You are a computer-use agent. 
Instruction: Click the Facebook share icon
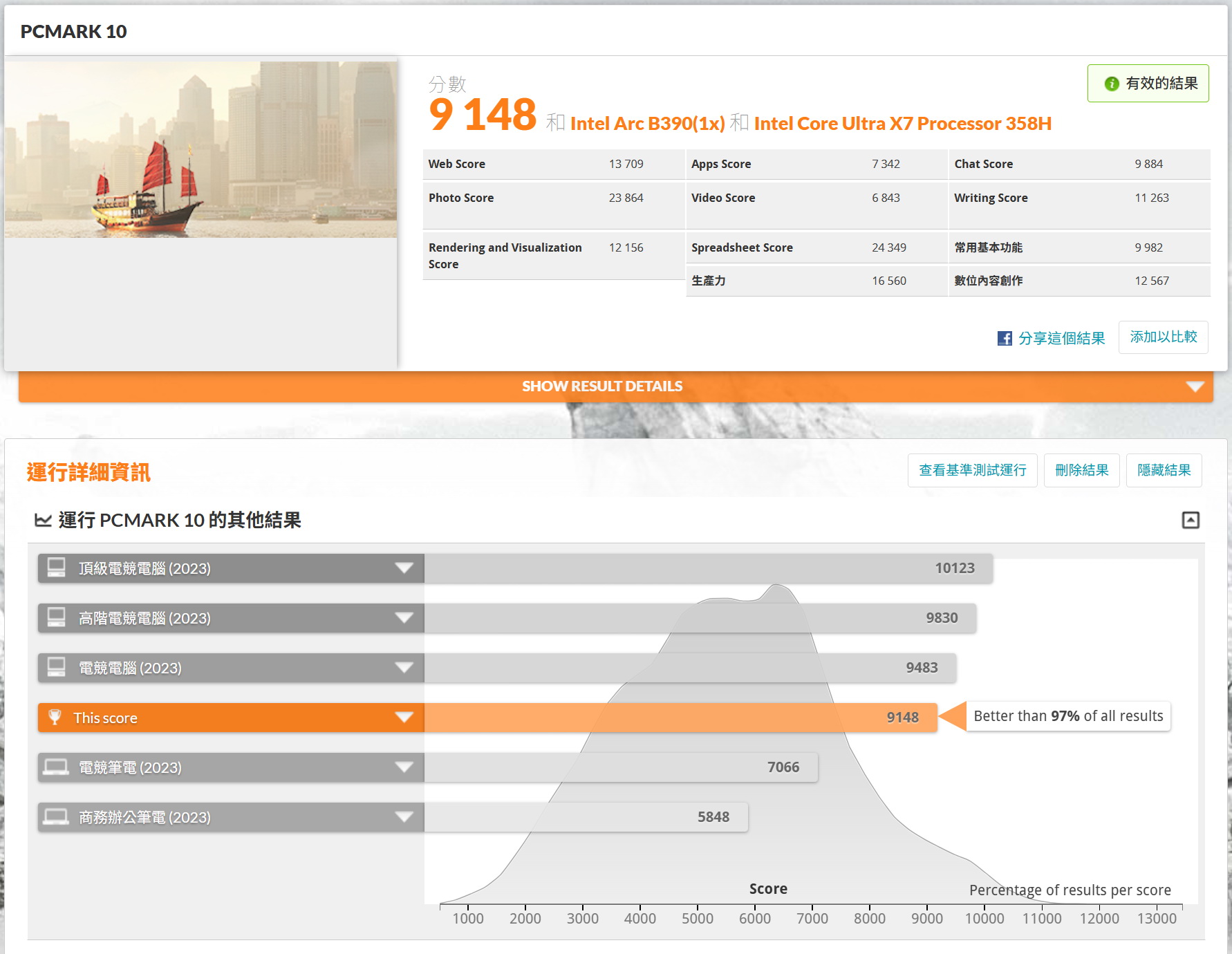pyautogui.click(x=1005, y=338)
